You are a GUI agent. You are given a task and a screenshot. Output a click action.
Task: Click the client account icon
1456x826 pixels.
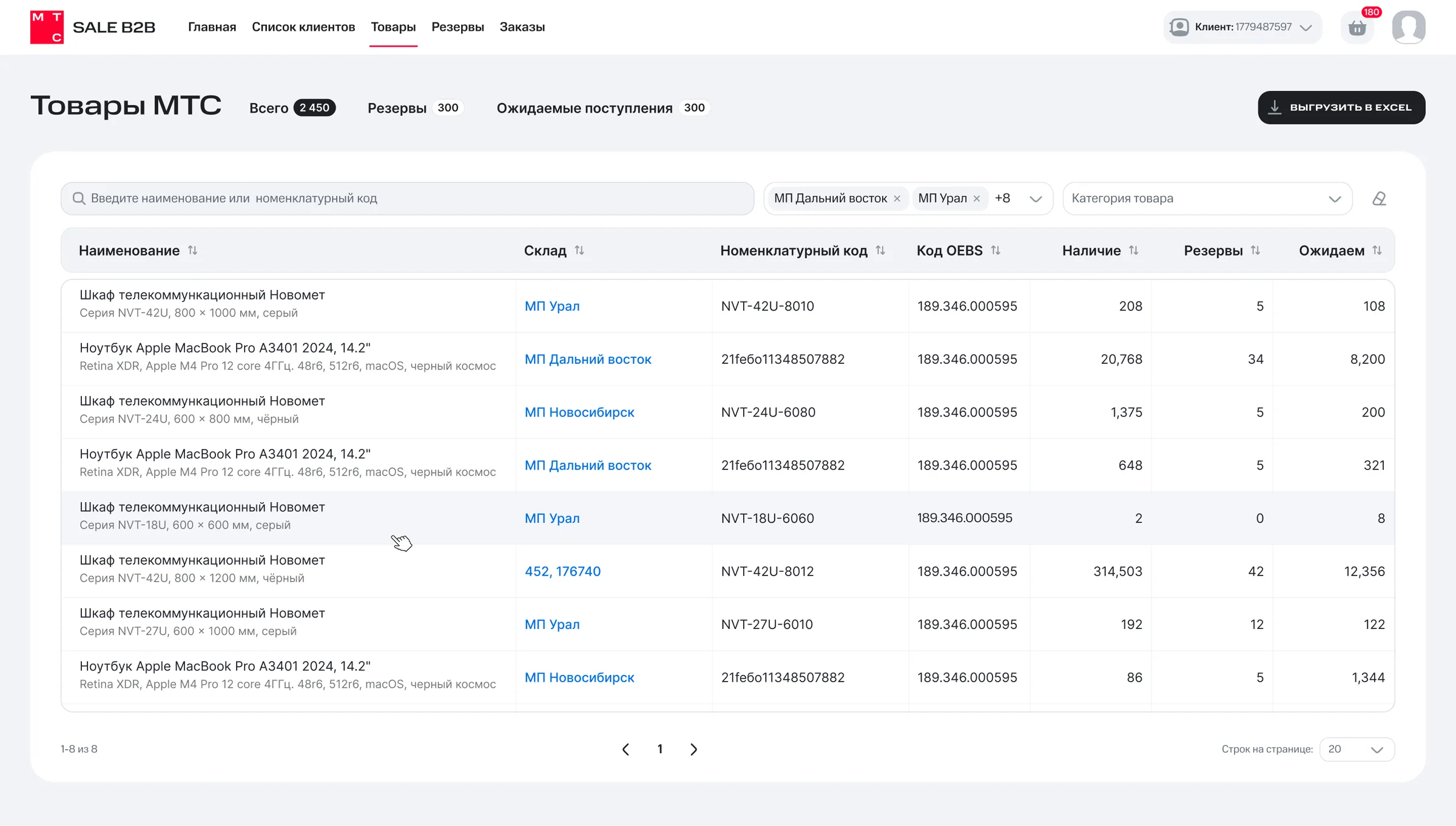click(1179, 27)
